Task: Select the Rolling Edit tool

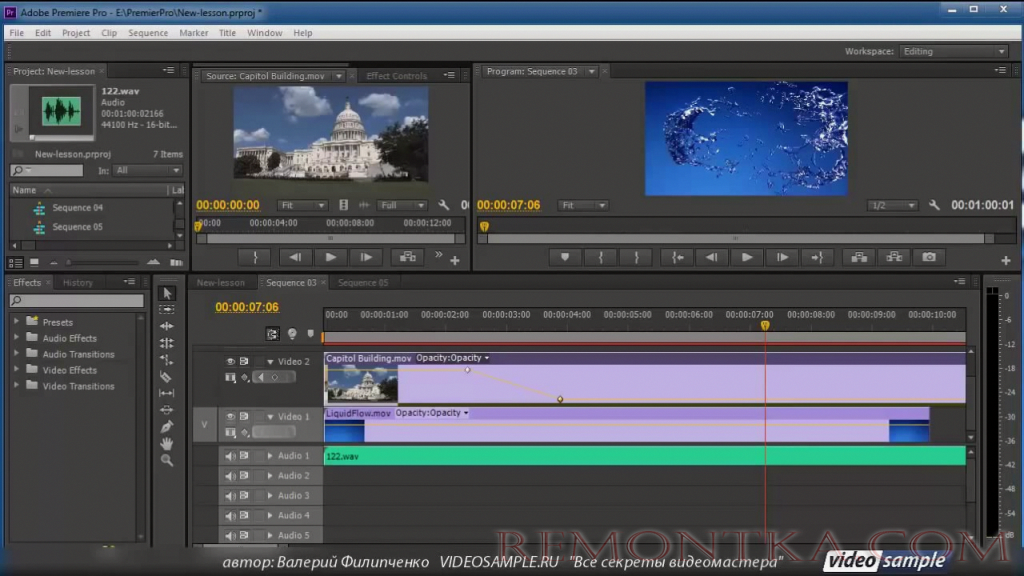Action: 167,343
